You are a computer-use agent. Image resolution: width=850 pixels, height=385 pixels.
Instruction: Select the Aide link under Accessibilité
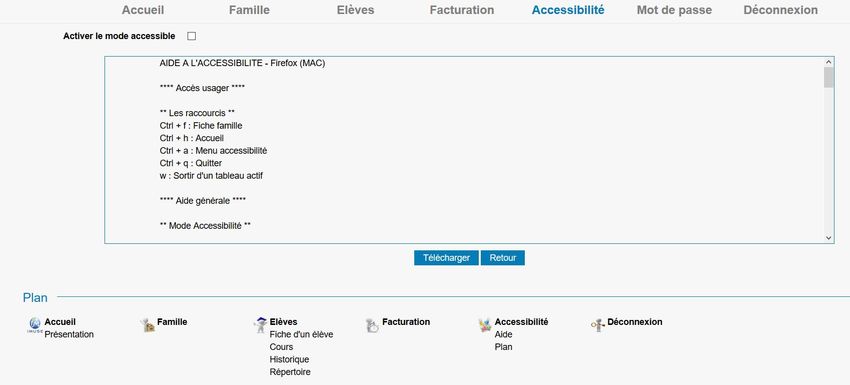point(504,335)
